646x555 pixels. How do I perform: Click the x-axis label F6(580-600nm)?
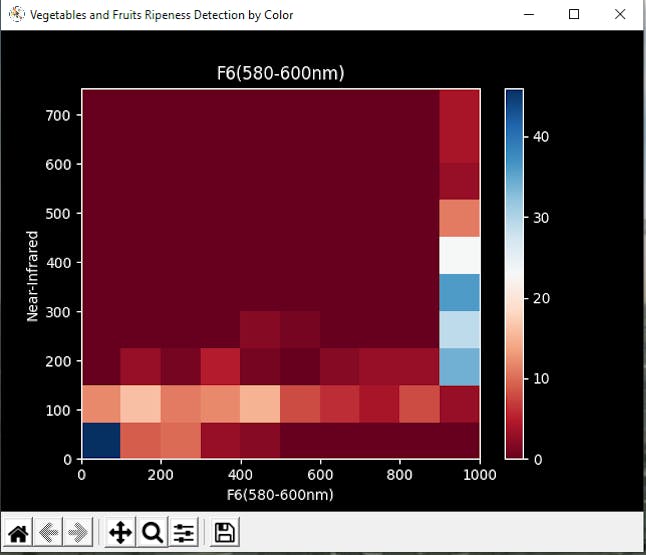280,494
